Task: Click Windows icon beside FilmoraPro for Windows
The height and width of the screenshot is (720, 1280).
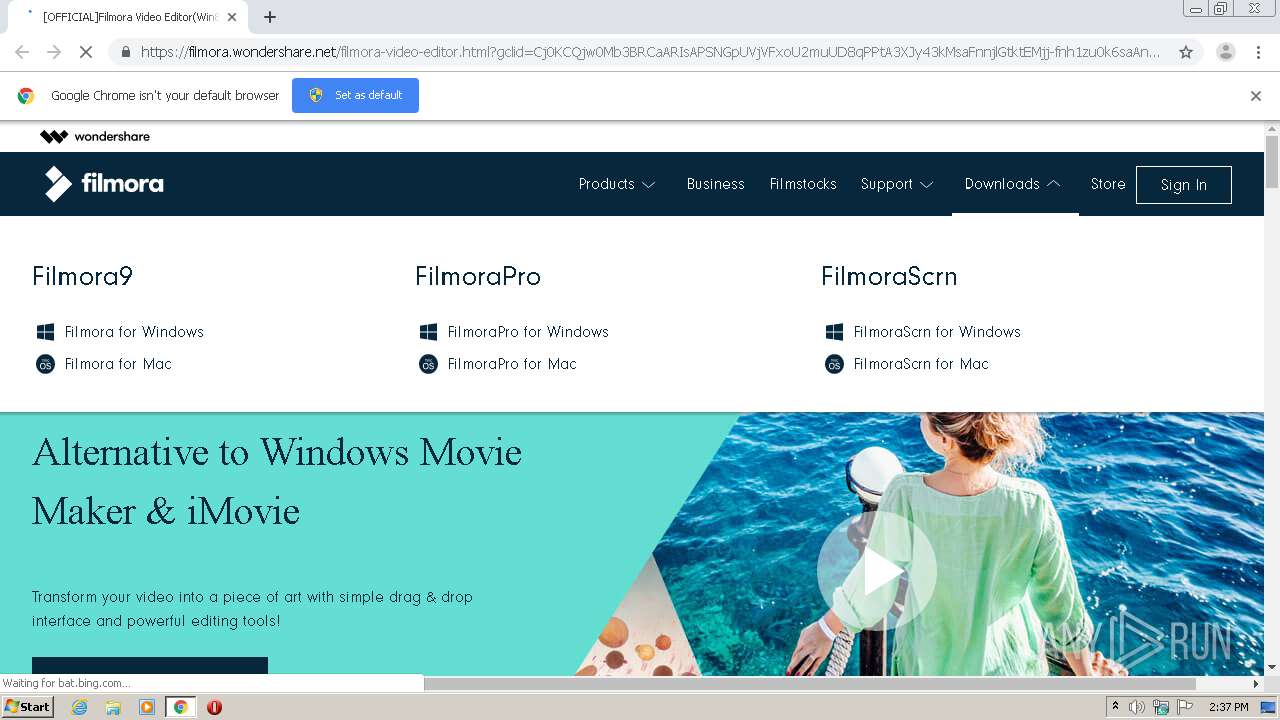Action: pyautogui.click(x=428, y=332)
